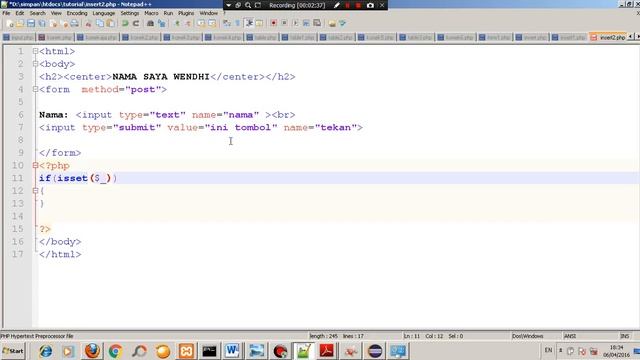The image size is (640, 360).
Task: Open Find with the binoculars icon
Action: 150,24
